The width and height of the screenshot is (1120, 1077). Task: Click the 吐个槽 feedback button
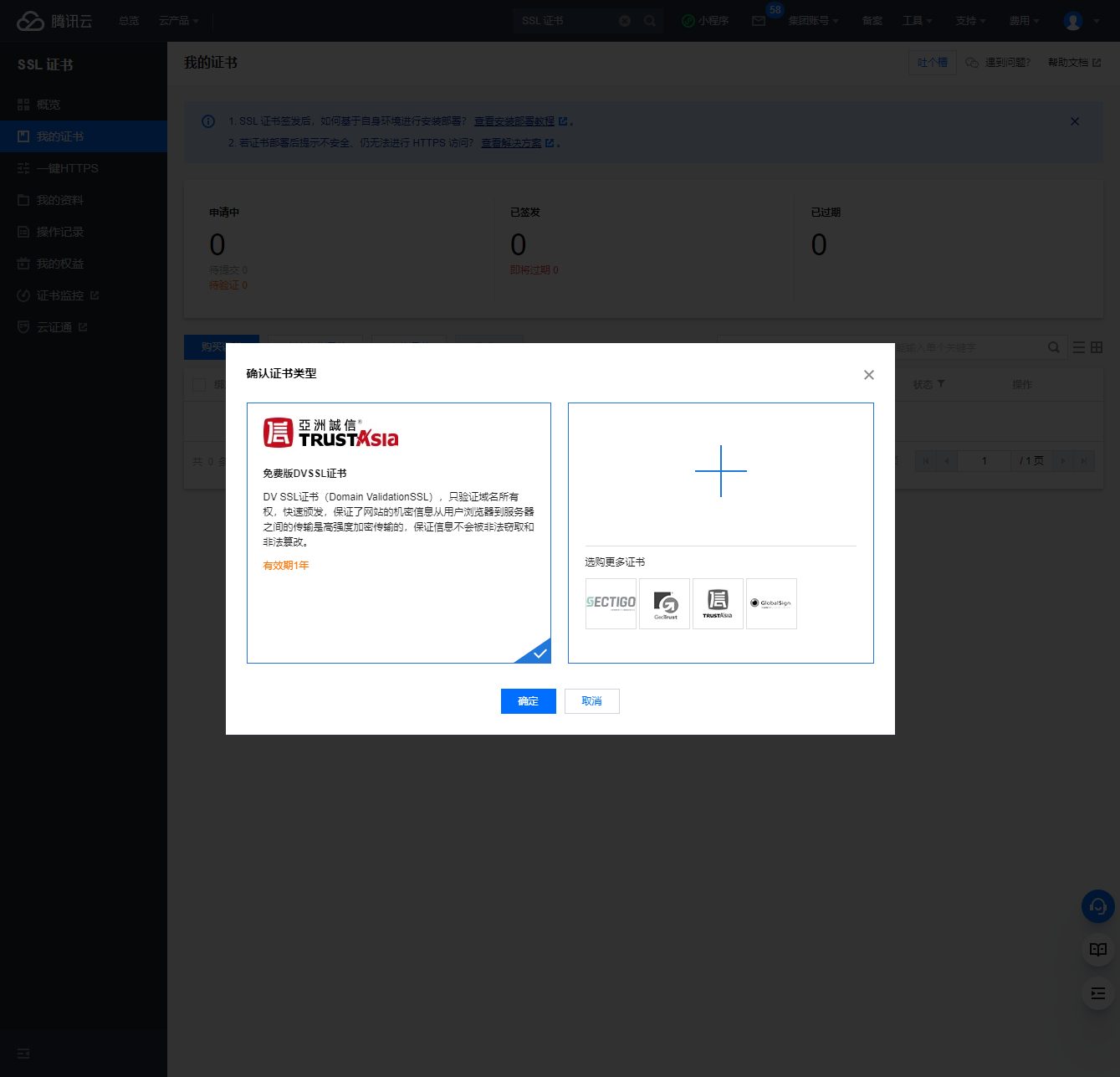(933, 63)
